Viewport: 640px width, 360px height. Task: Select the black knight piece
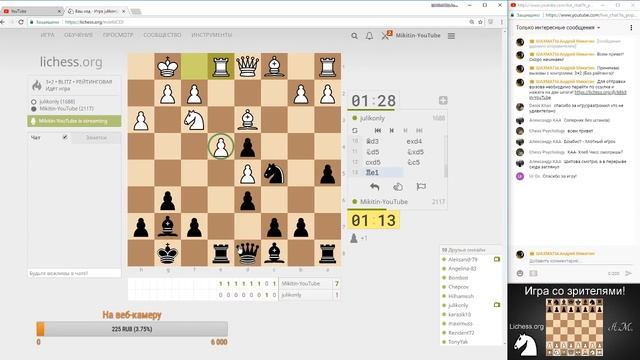[274, 173]
